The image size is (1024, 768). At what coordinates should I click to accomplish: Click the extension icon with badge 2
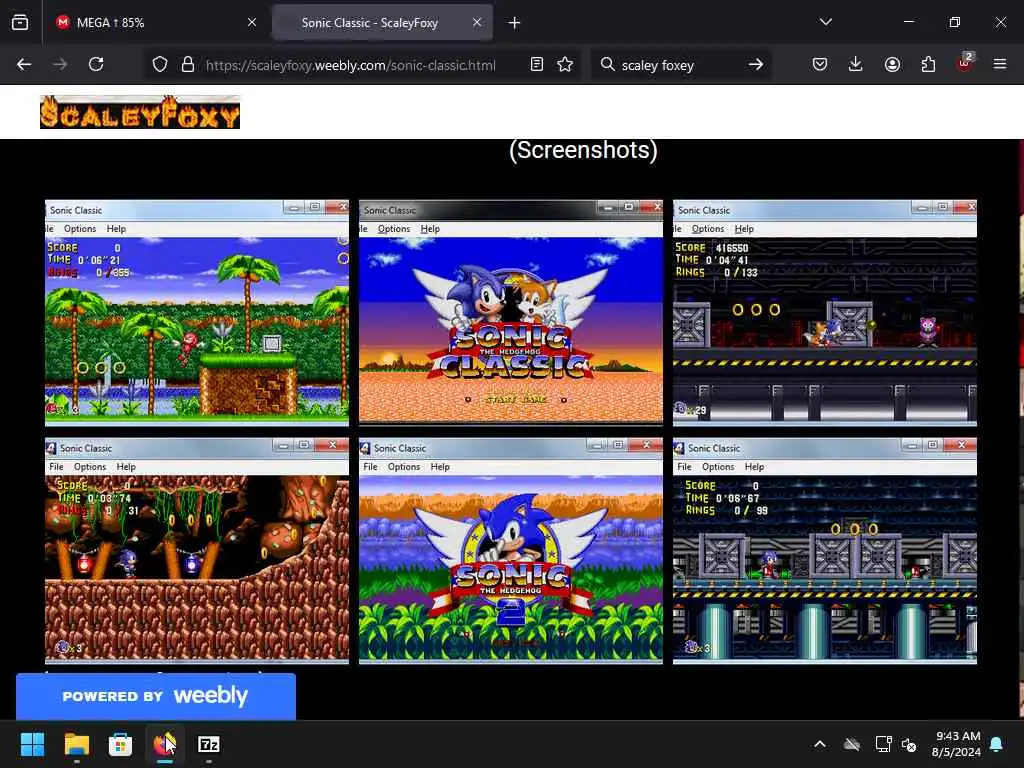965,63
